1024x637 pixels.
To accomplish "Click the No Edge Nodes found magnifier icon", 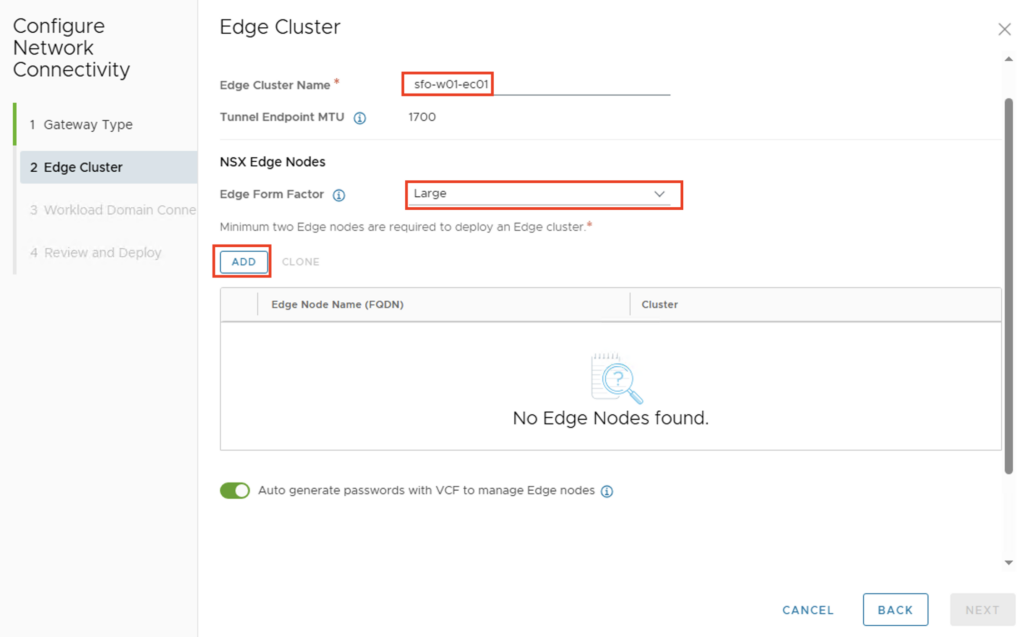I will point(616,378).
